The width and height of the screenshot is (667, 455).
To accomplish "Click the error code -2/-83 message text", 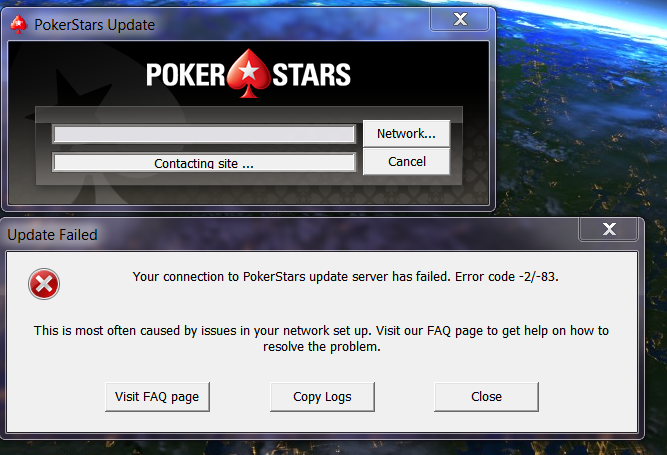I will [345, 277].
